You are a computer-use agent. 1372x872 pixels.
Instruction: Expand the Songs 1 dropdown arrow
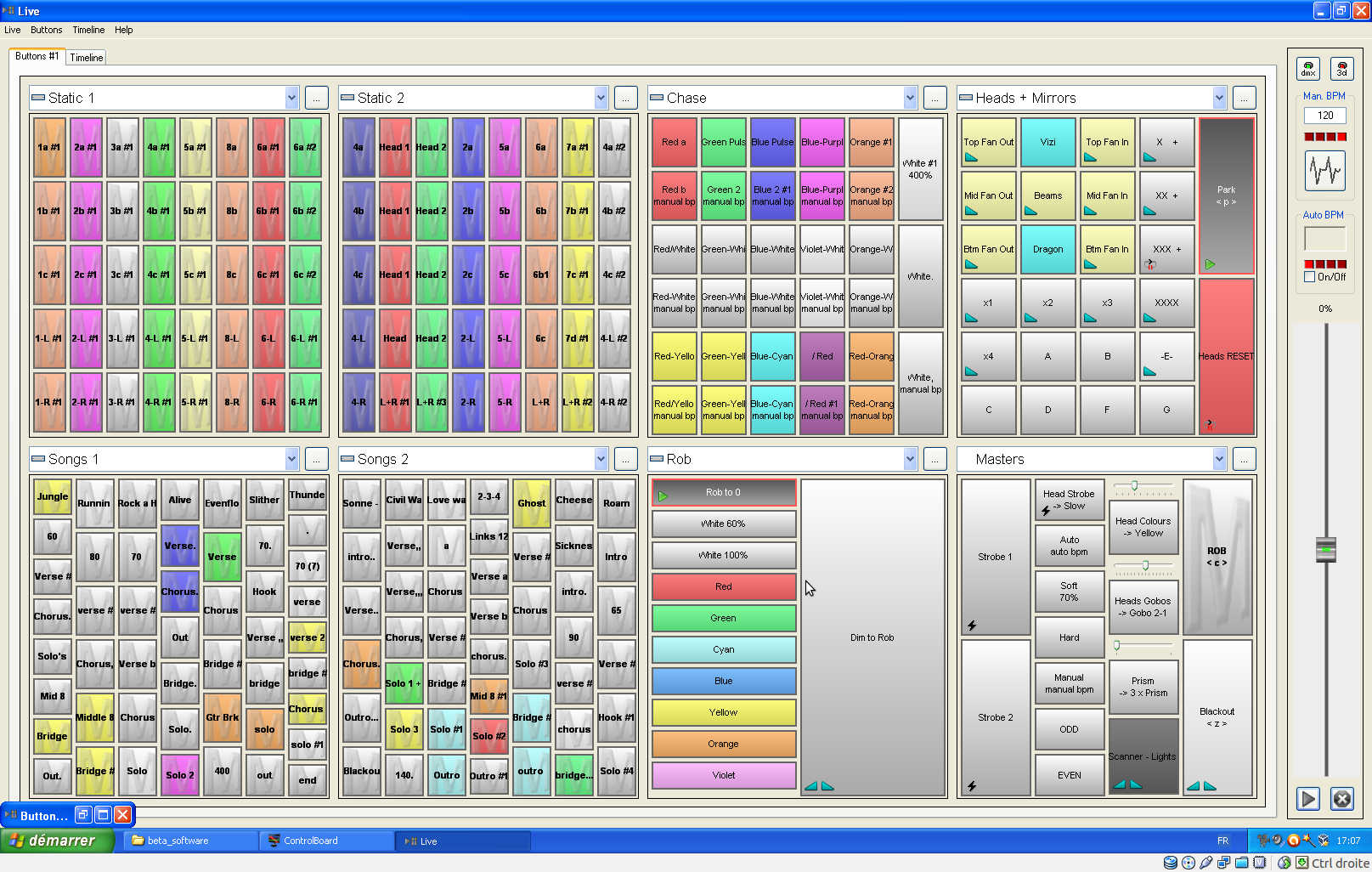coord(291,459)
